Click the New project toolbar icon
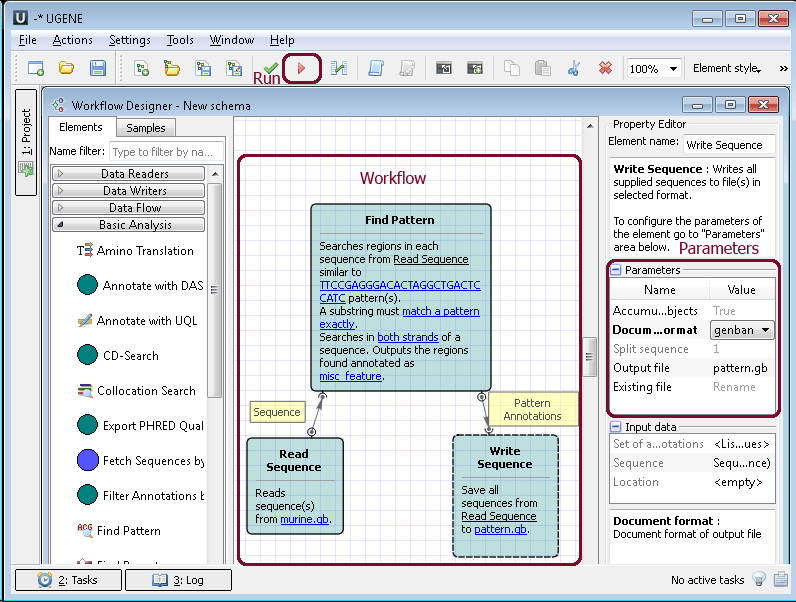The height and width of the screenshot is (602, 796). [x=36, y=68]
